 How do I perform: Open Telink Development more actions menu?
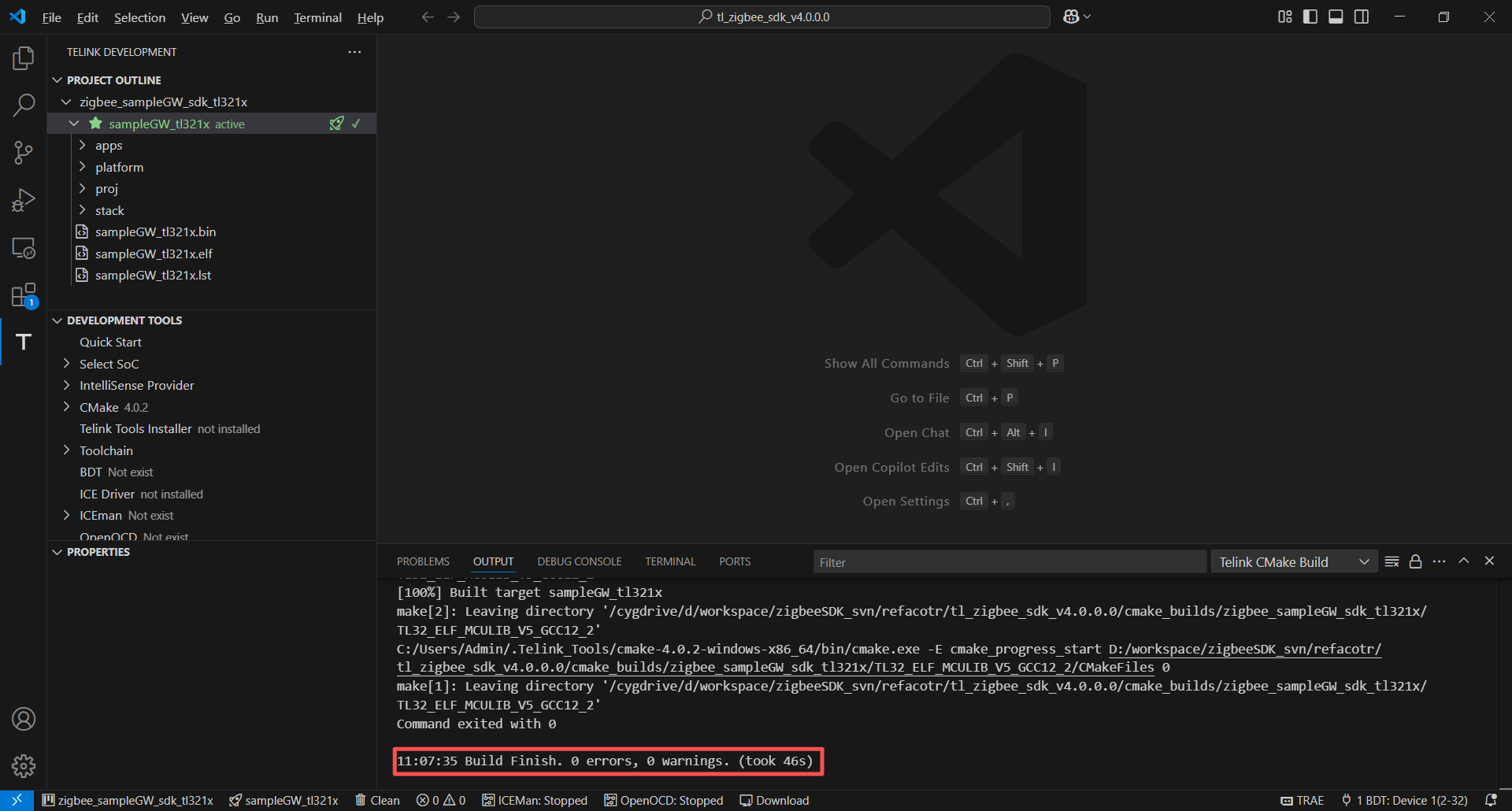[354, 52]
